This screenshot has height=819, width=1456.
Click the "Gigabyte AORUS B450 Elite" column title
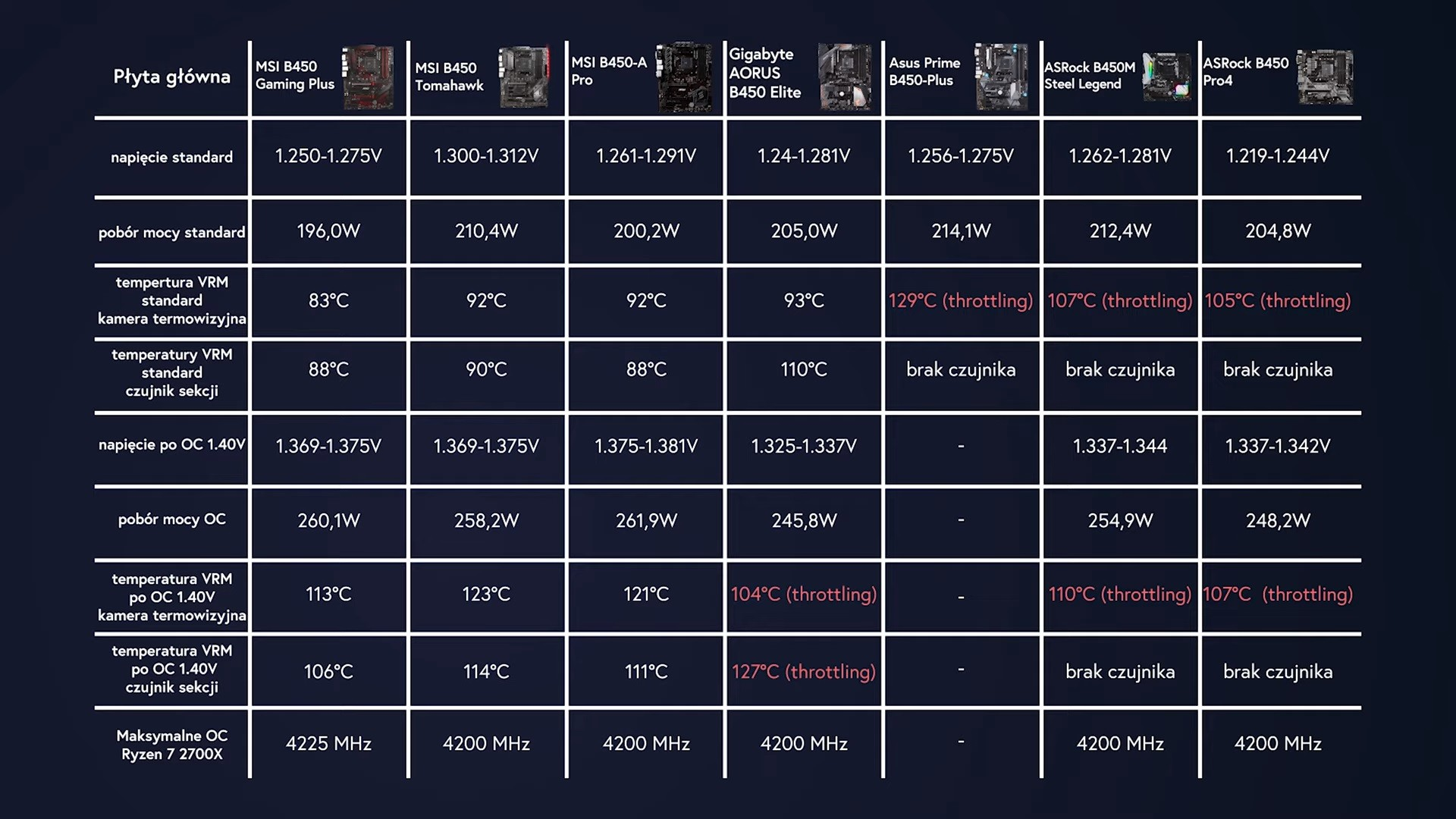click(764, 74)
